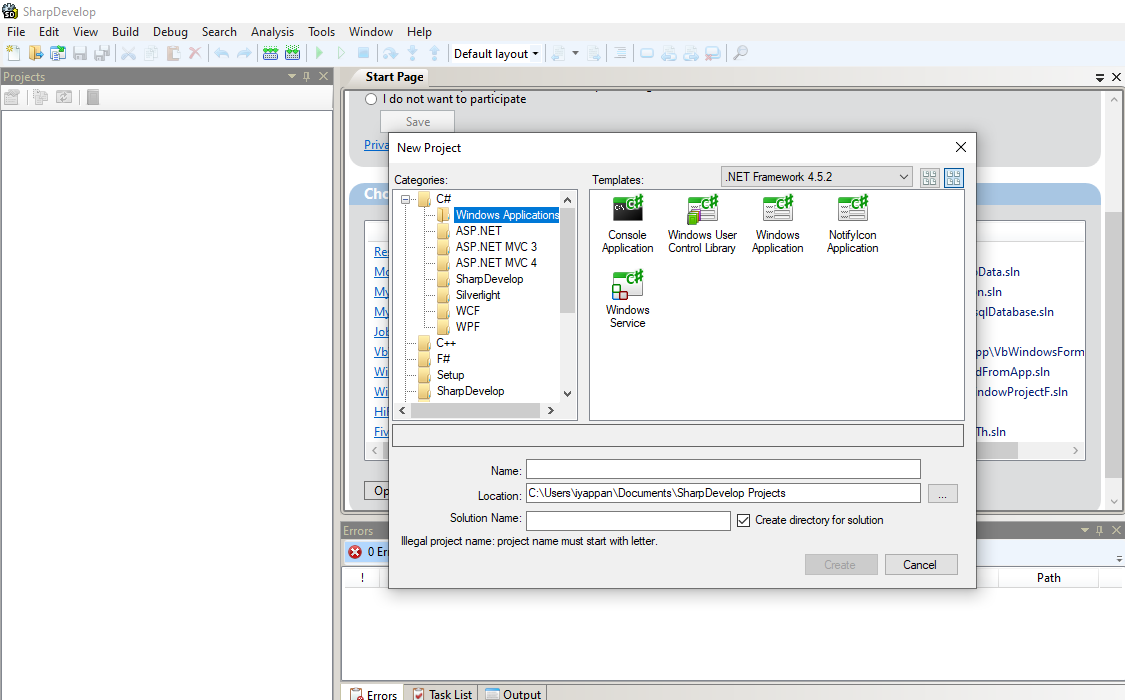The image size is (1125, 700).
Task: Click the Projects panel properties icon
Action: pos(11,98)
